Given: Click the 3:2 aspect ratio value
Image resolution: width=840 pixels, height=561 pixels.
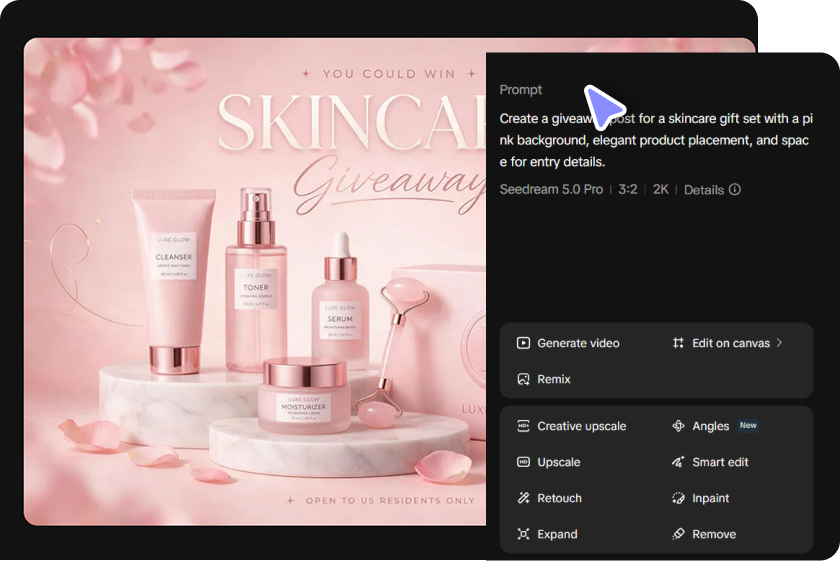Looking at the screenshot, I should click(x=627, y=189).
